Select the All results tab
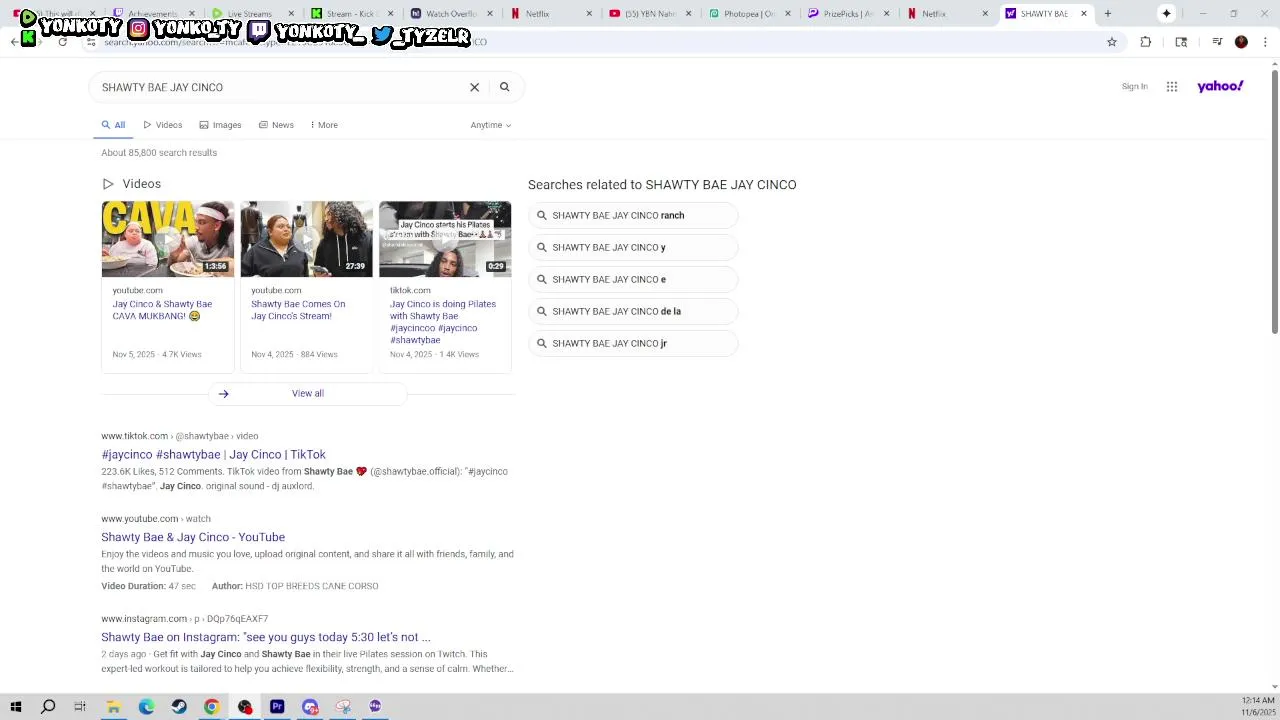The image size is (1280, 720). coord(113,125)
